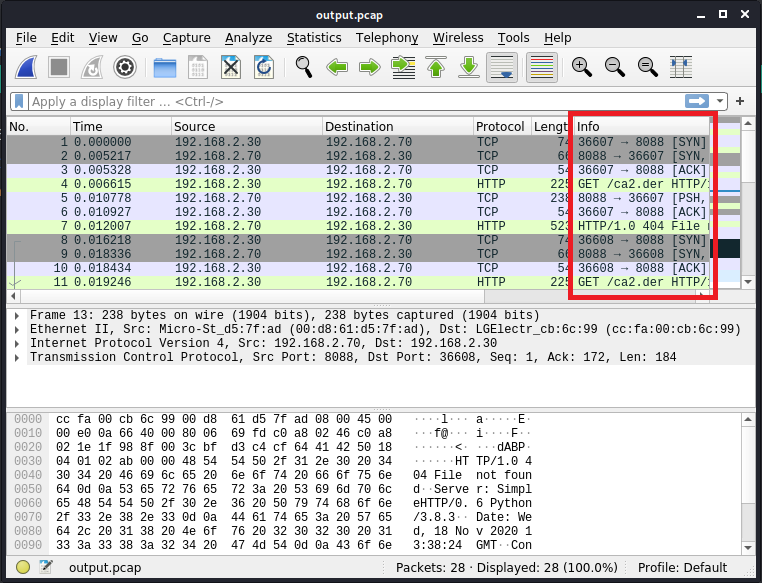Expand Transmission Control Protocol row
762x583 pixels.
[17, 358]
